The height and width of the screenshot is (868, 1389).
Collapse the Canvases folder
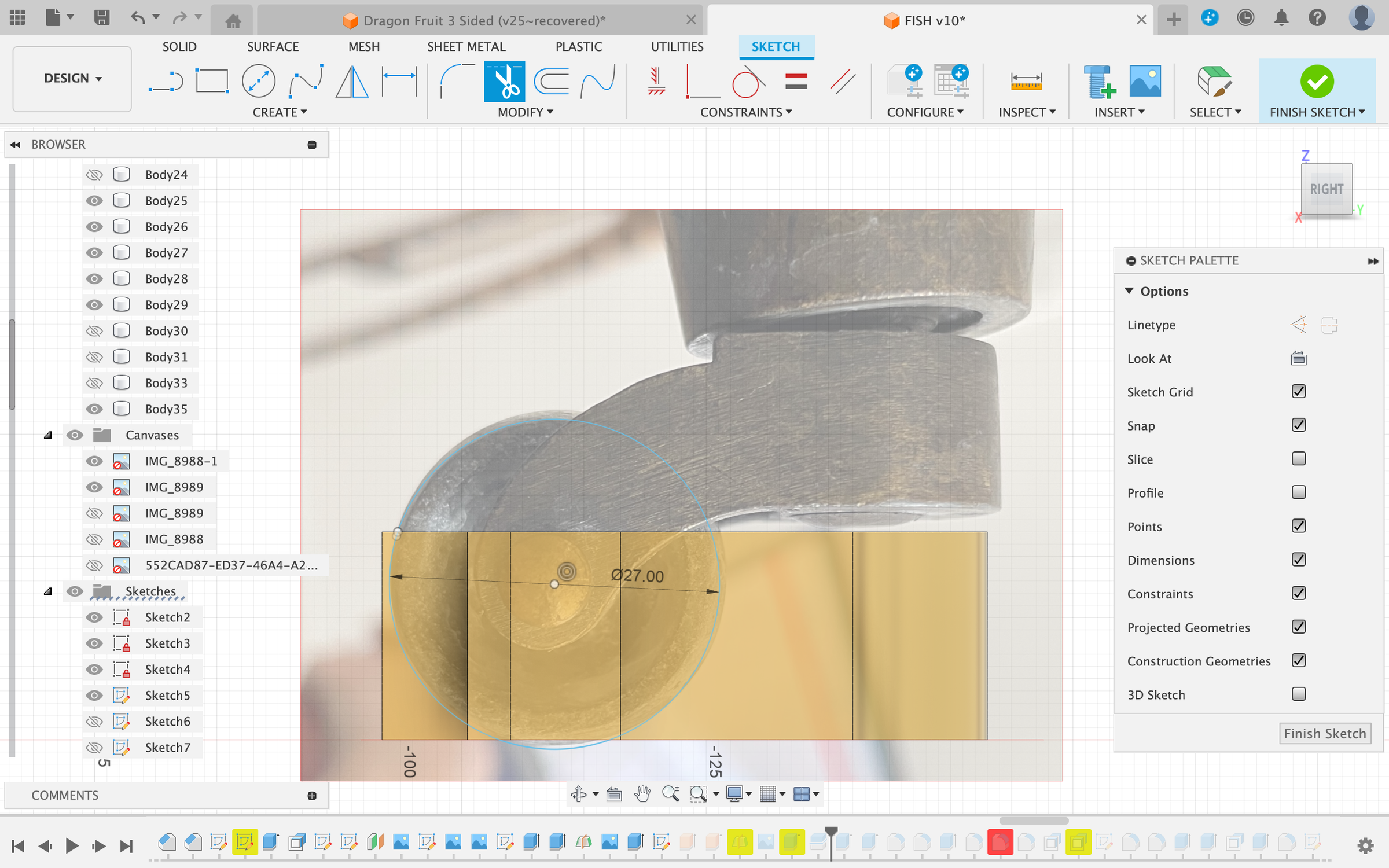point(48,435)
